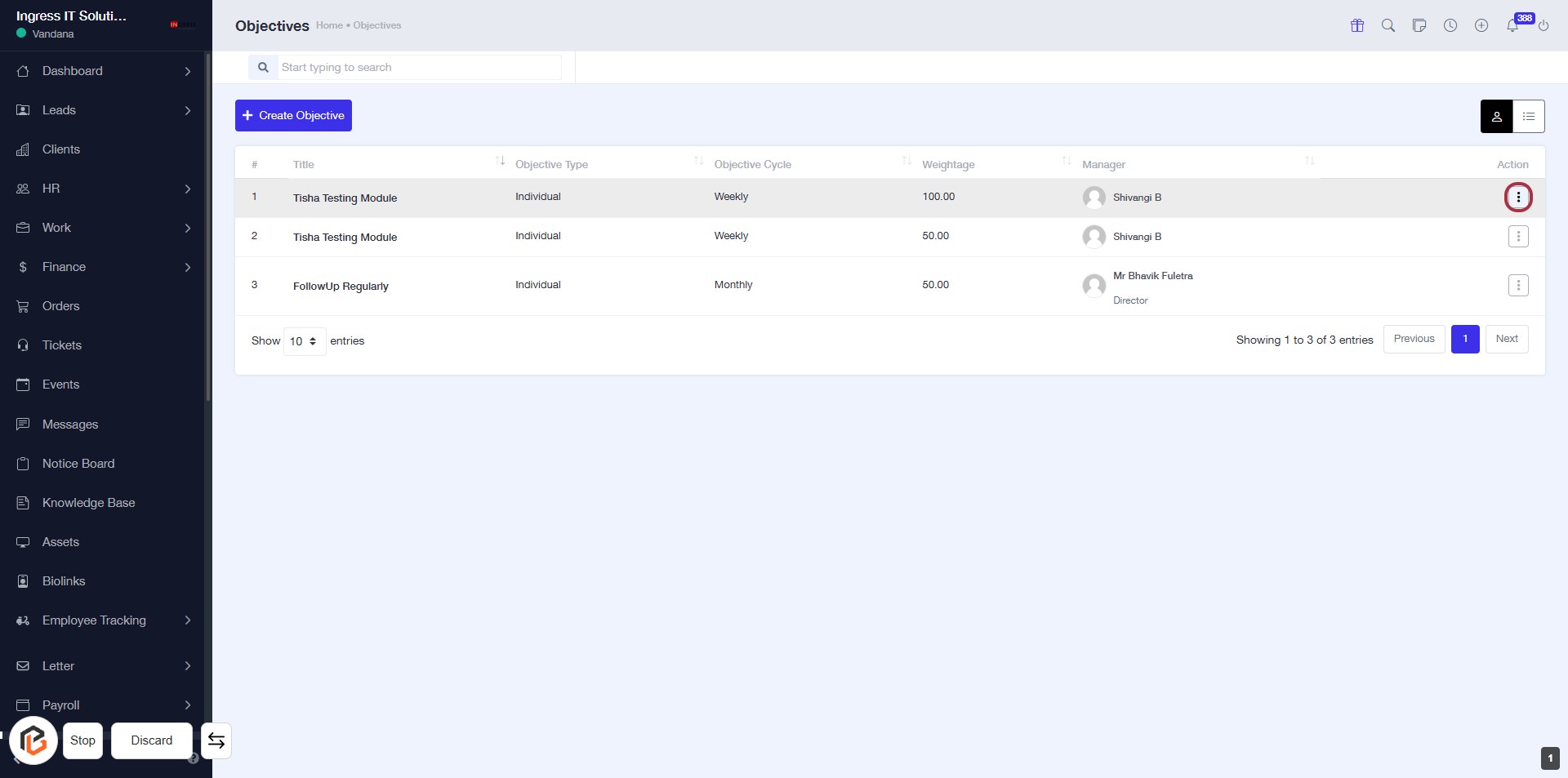This screenshot has width=1568, height=778.
Task: Switch to the person view toggle
Action: click(x=1496, y=117)
